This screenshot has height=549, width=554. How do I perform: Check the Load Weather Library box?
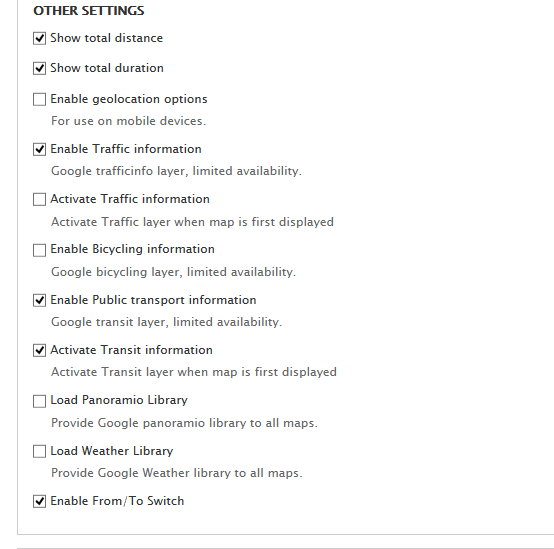39,451
